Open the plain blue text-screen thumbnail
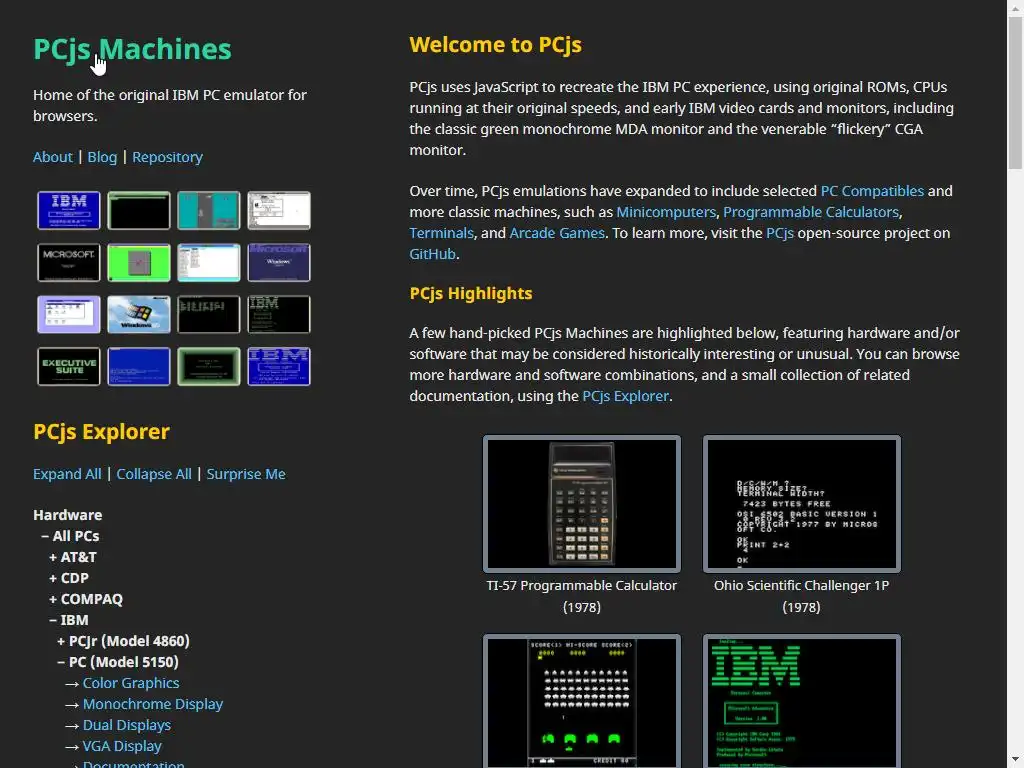The image size is (1024, 768). point(138,366)
